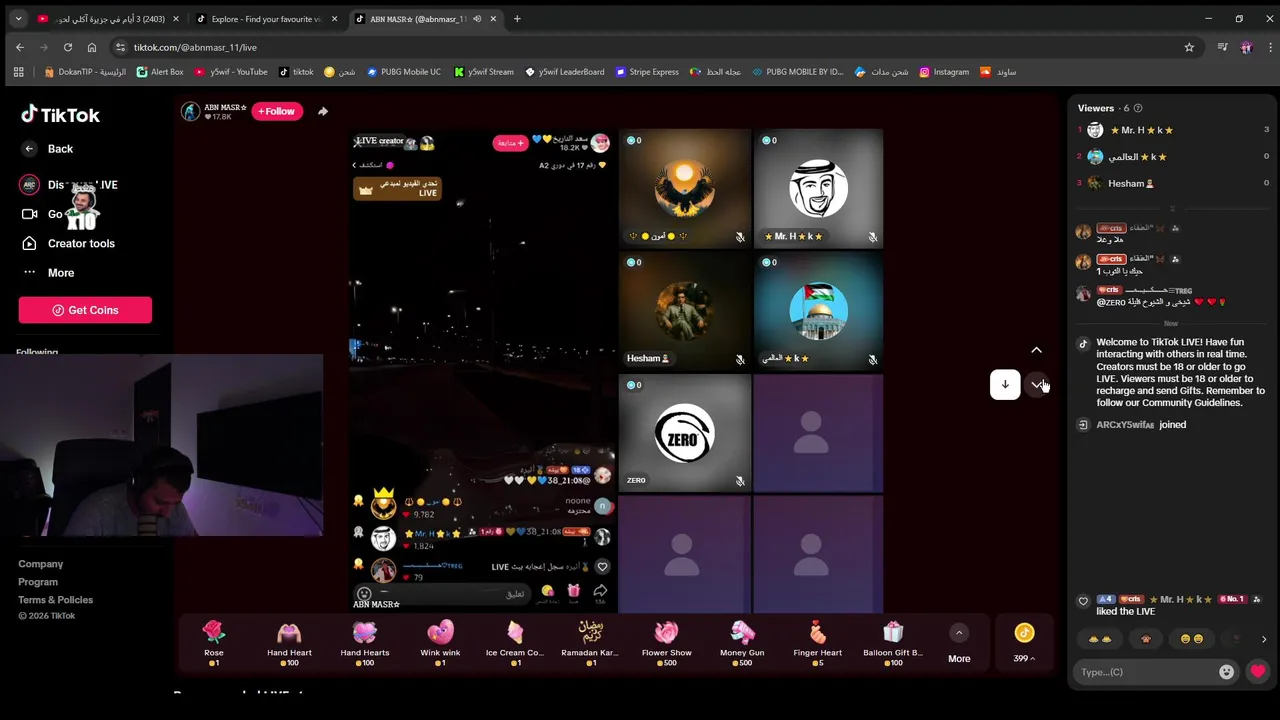The image size is (1280, 720).
Task: Open emoji picker in chat input
Action: pos(1226,672)
